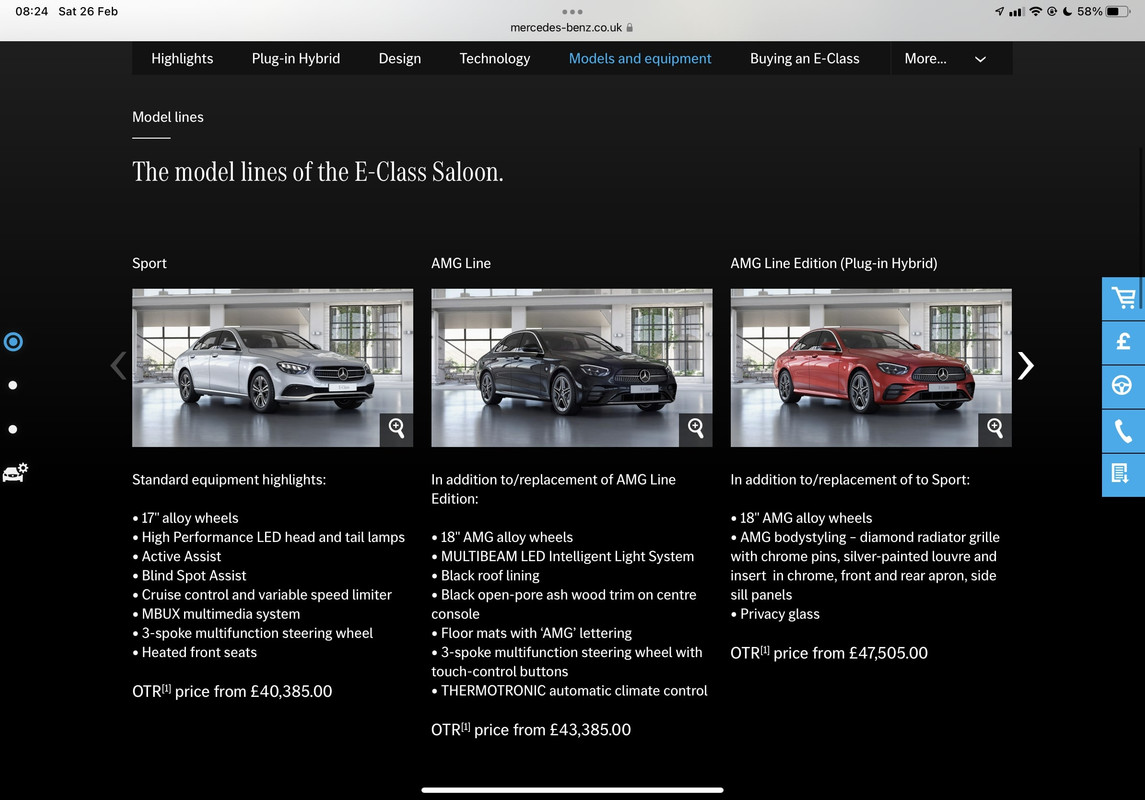1145x800 pixels.
Task: Open the pound-sign finance icon
Action: click(1123, 342)
